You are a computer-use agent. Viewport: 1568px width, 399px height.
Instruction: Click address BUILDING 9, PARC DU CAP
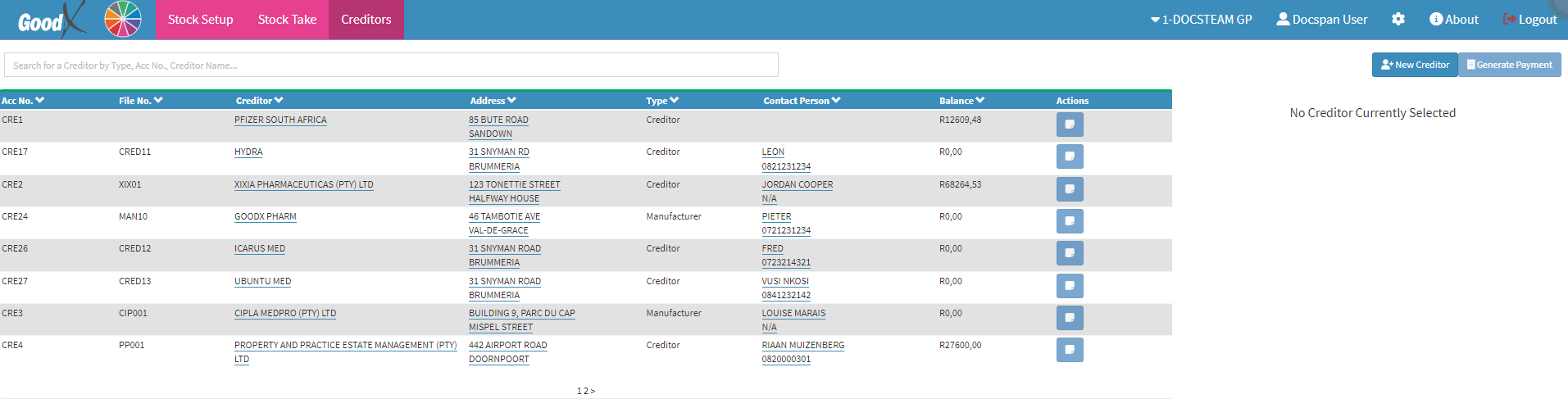click(522, 314)
